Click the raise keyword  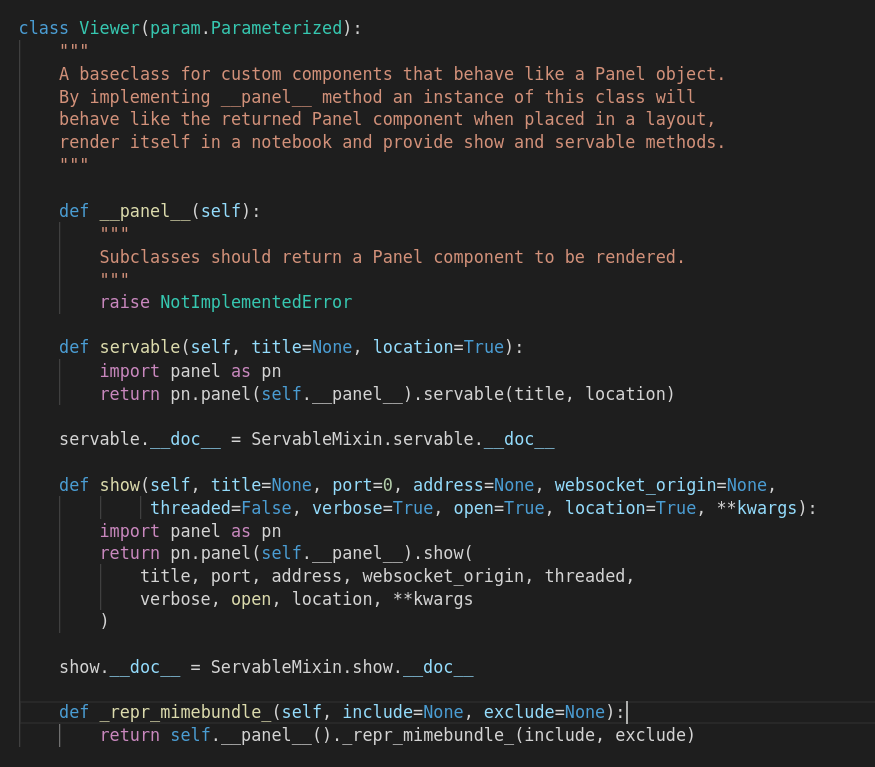click(122, 301)
